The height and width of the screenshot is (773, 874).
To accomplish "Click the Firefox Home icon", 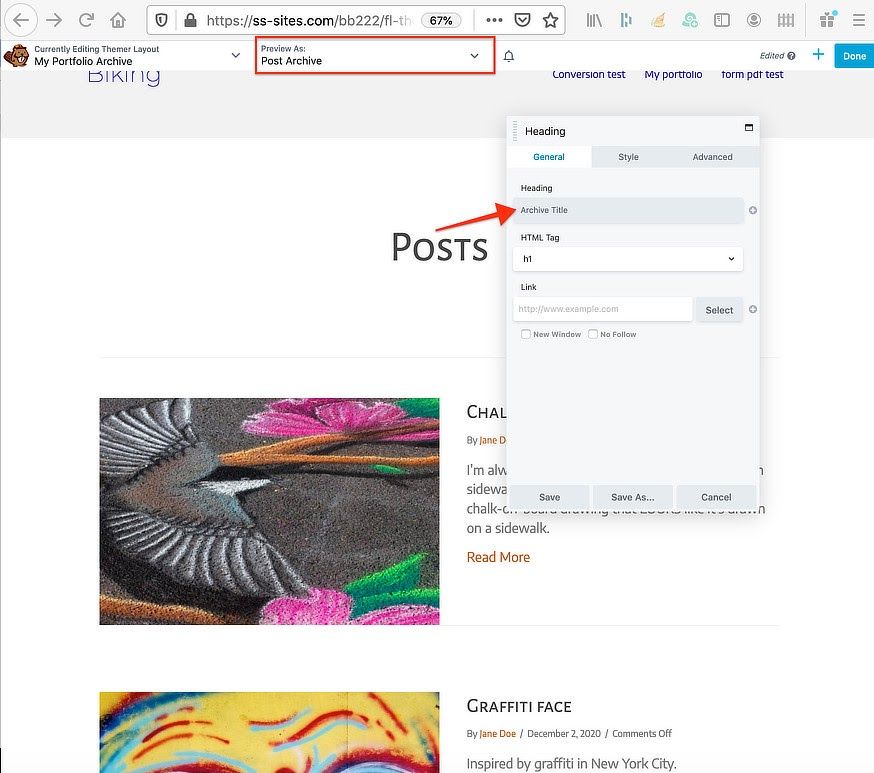I will (118, 20).
